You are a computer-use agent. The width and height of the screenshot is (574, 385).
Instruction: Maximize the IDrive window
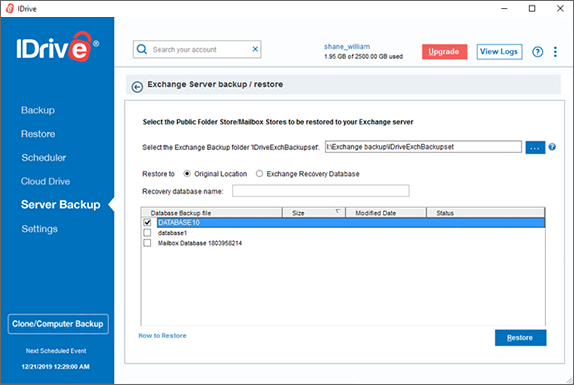click(x=532, y=8)
